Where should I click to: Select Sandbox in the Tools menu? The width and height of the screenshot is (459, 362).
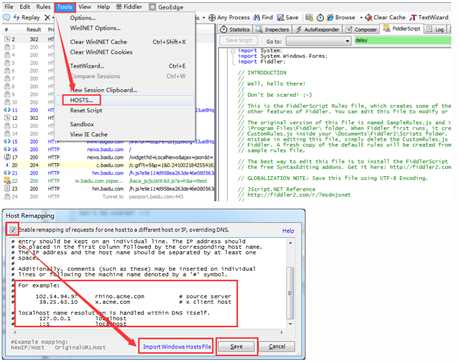(x=82, y=124)
